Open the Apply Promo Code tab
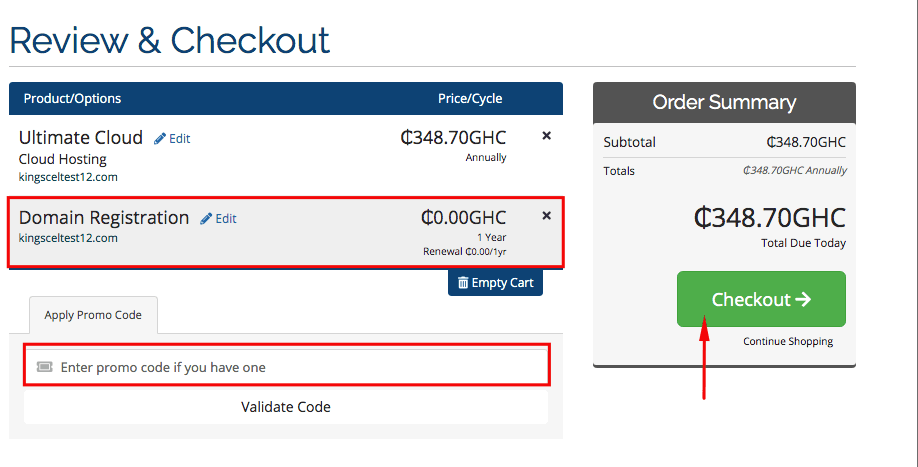Screen dimensions: 918x467 [93, 315]
